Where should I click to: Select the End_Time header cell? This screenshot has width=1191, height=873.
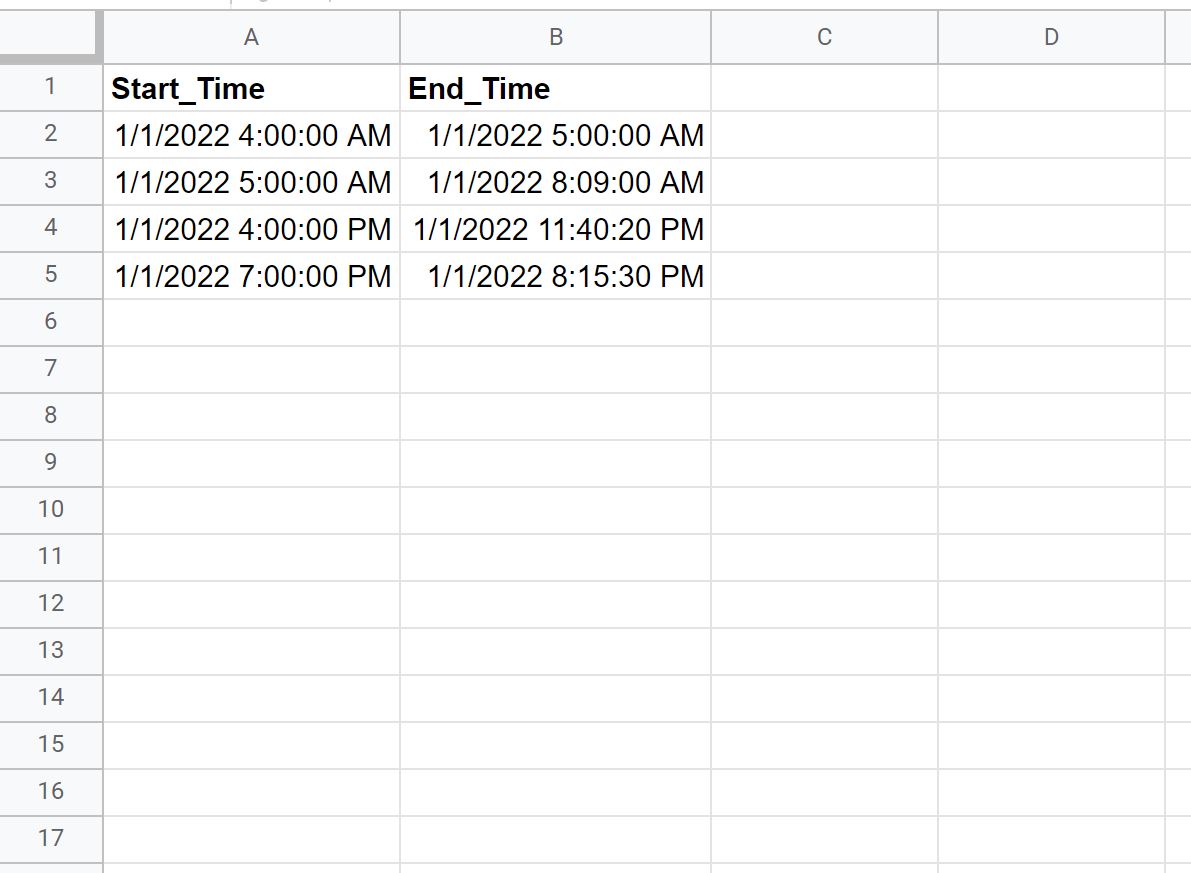click(555, 88)
